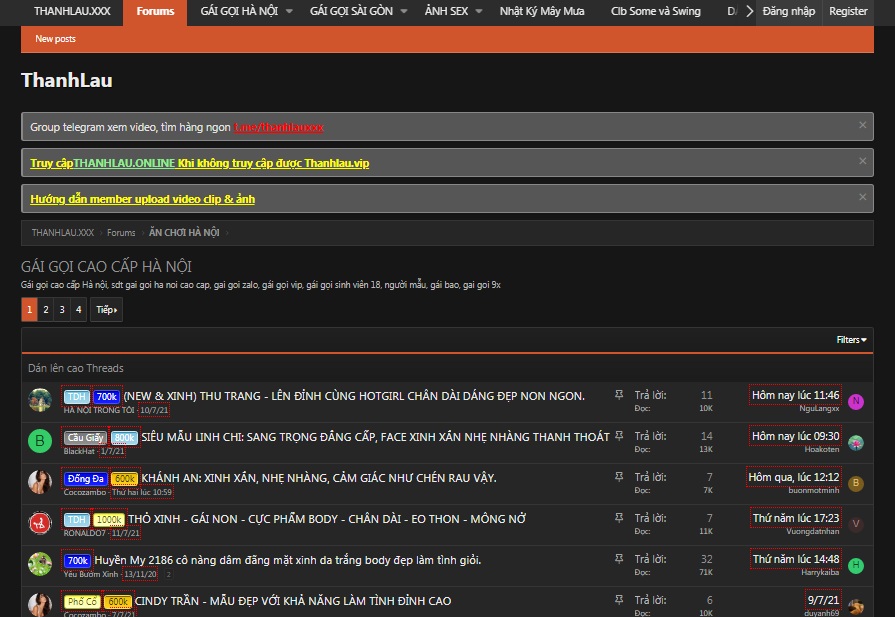Click pin icon on CINDY TRẦN thread
The height and width of the screenshot is (617, 895).
(x=619, y=600)
